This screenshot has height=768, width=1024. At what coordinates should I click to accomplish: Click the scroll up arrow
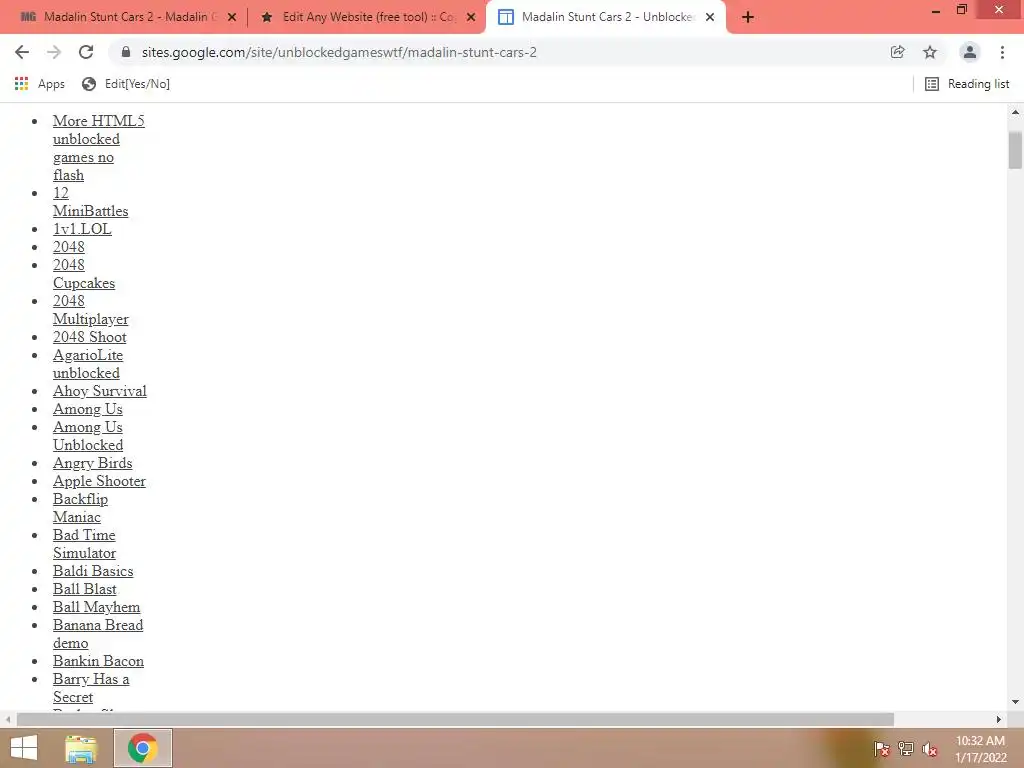1015,112
